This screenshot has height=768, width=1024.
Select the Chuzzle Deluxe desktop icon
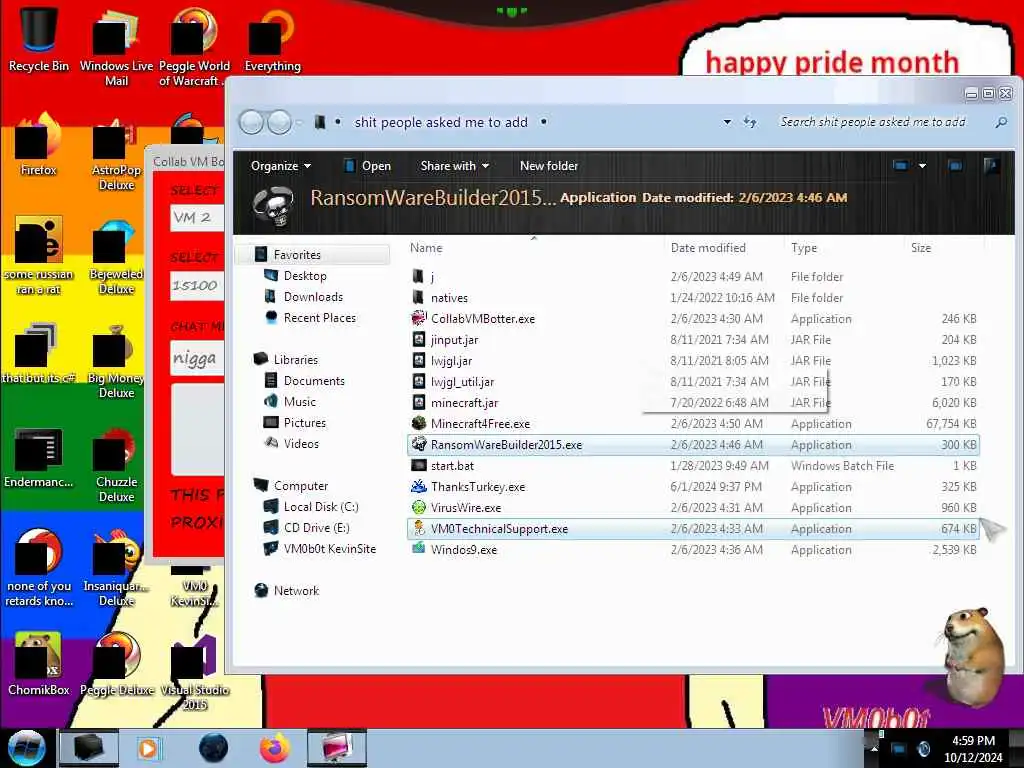pyautogui.click(x=116, y=464)
